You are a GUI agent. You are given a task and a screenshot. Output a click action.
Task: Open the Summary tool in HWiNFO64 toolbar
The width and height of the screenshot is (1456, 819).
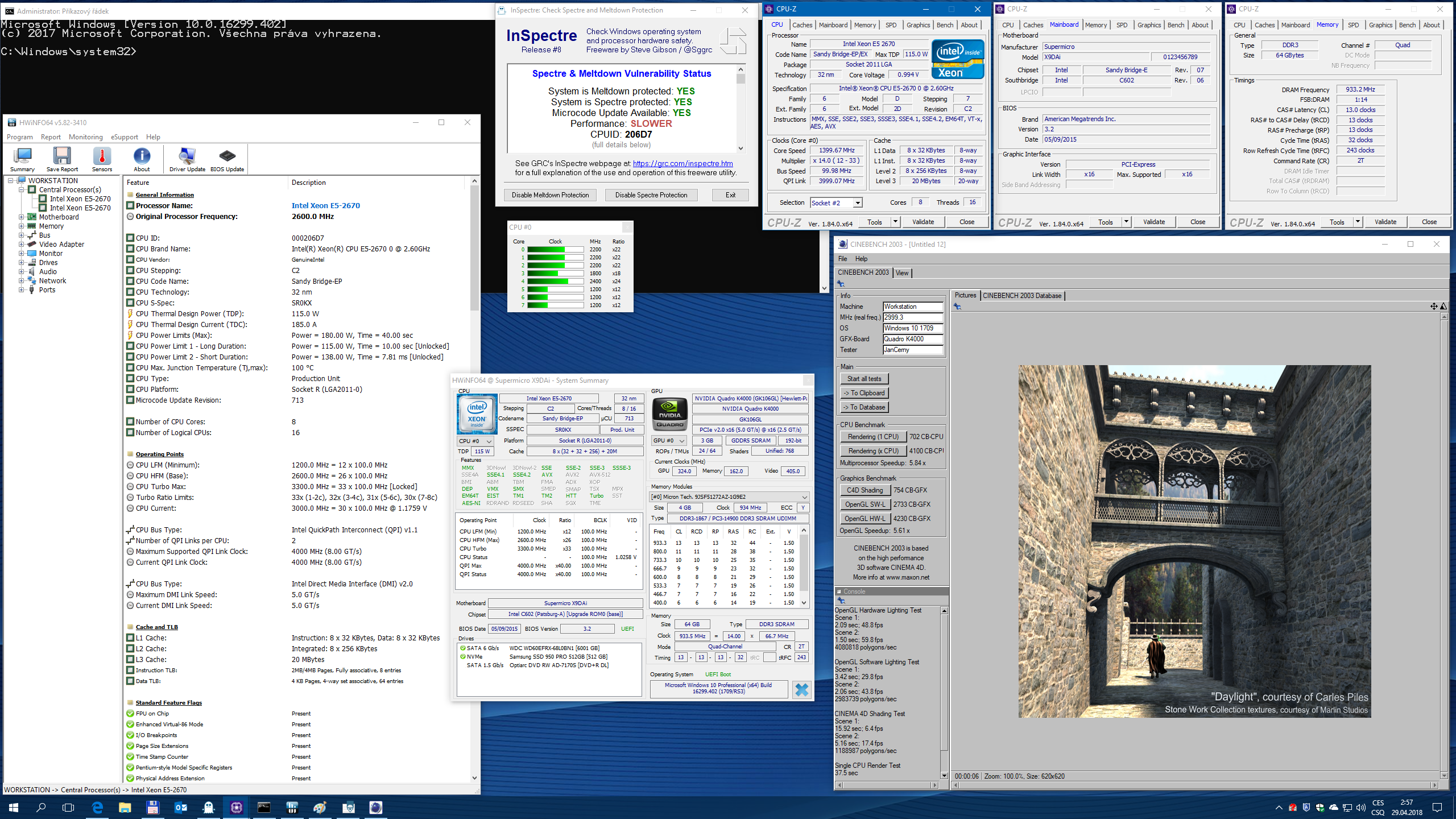(23, 159)
